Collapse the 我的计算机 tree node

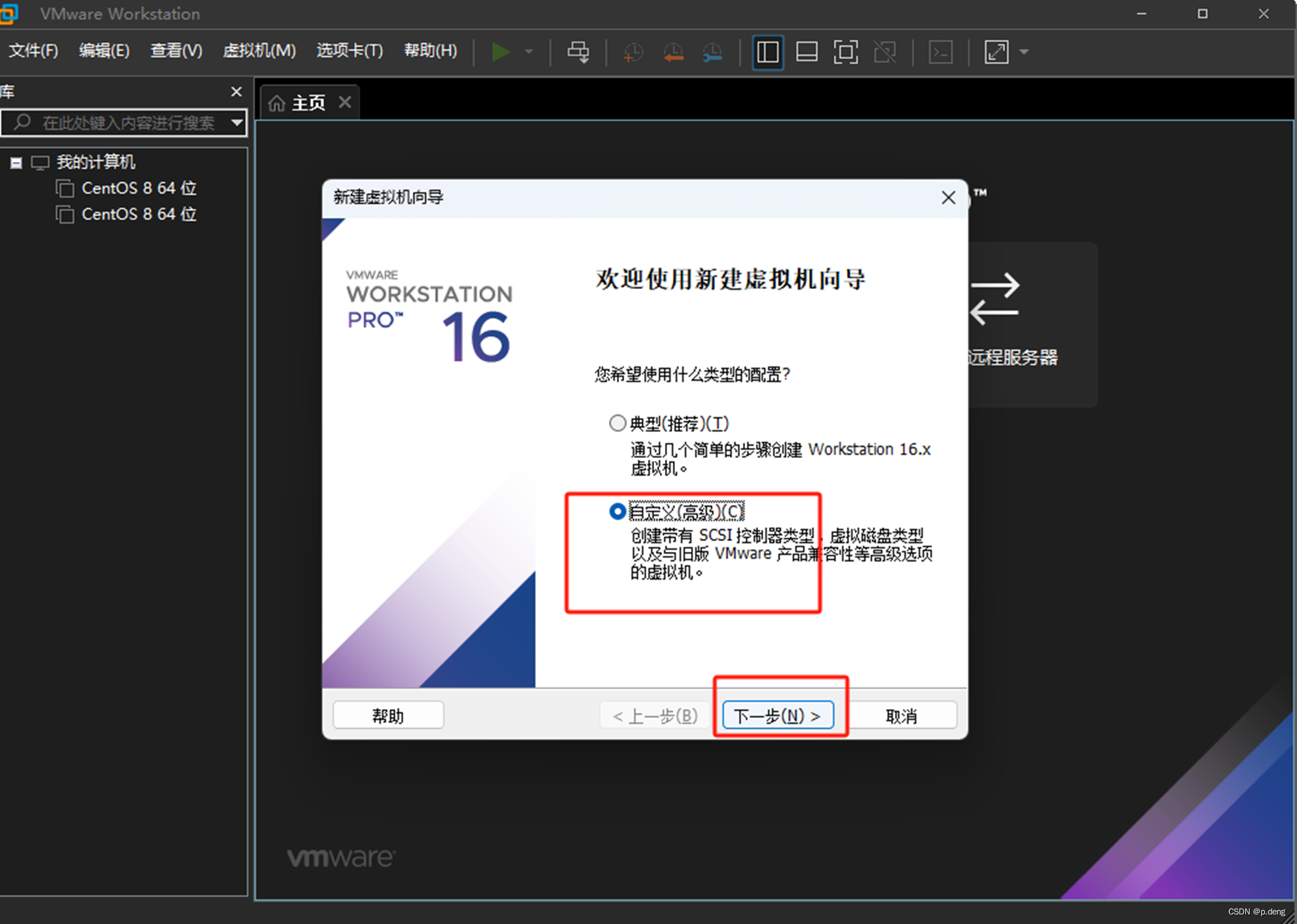pos(16,162)
